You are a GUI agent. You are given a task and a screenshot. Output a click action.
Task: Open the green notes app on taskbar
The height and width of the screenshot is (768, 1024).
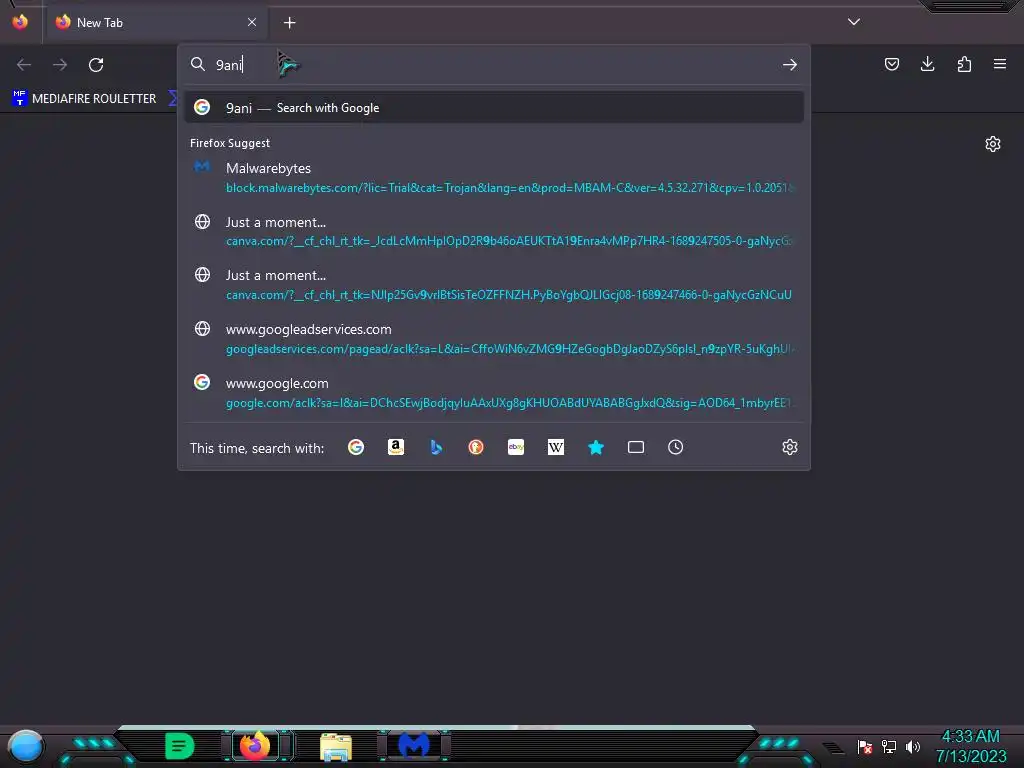pos(180,746)
